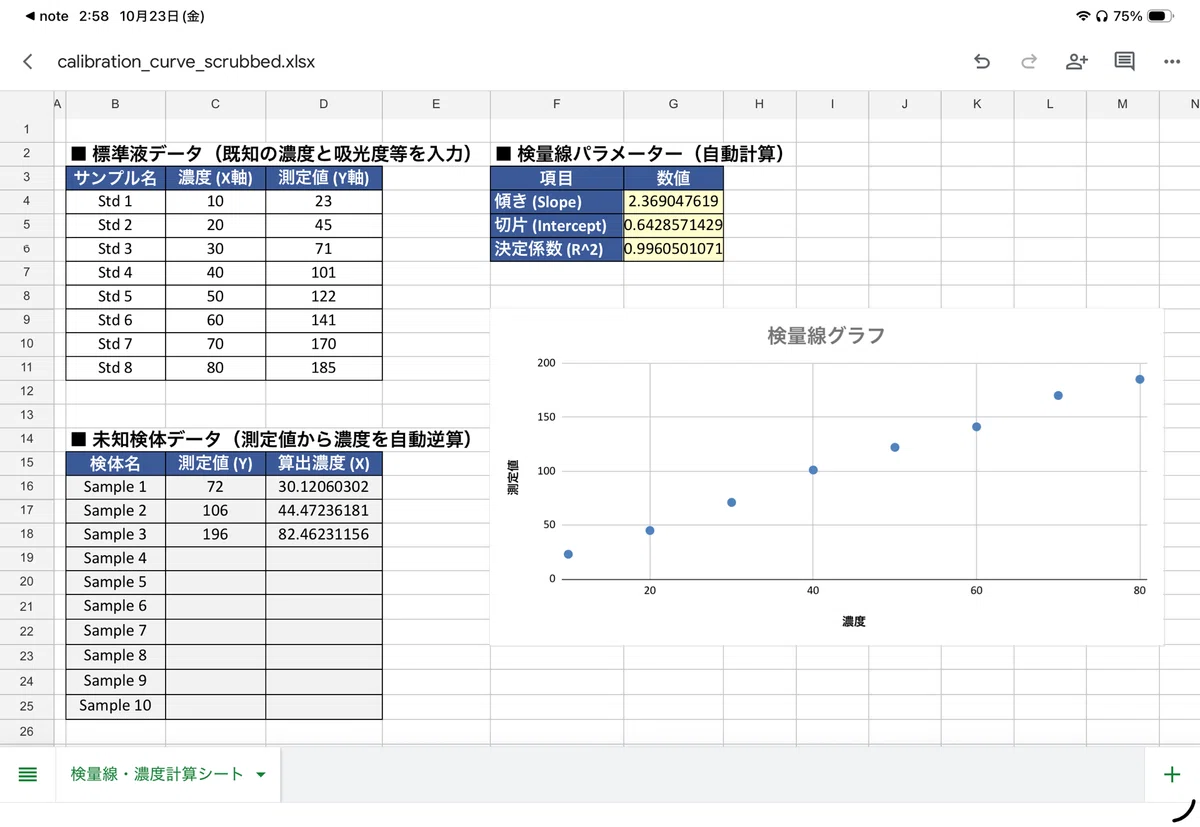Viewport: 1200px width, 827px height.
Task: Select the Std 4 measured value 101
Action: [x=324, y=272]
